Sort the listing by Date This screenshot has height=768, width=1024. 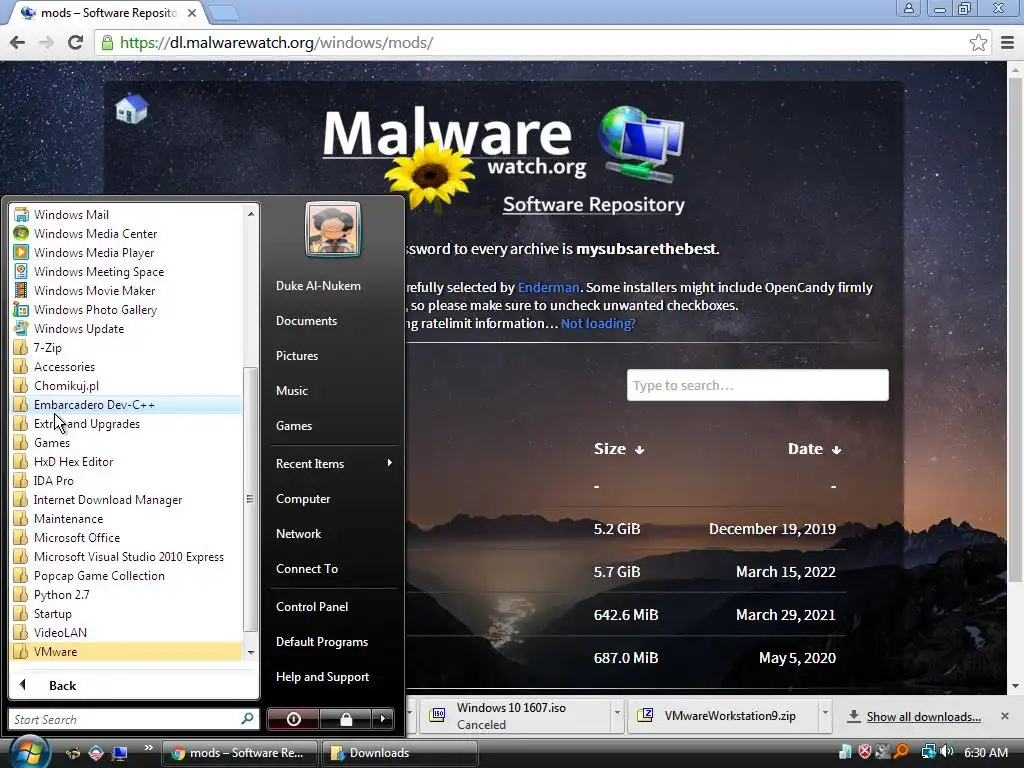[x=814, y=449]
